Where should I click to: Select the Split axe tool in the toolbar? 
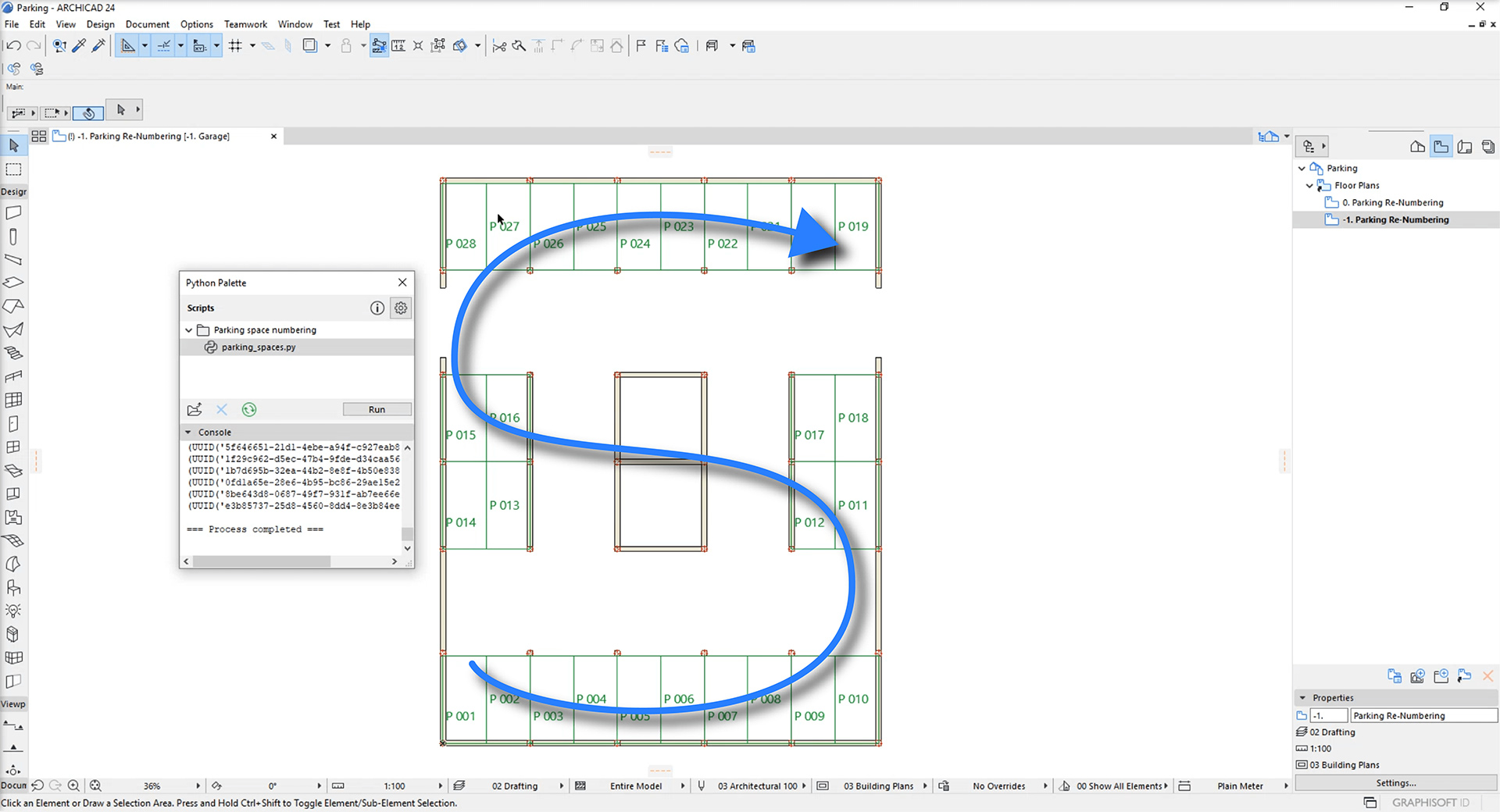[x=518, y=45]
